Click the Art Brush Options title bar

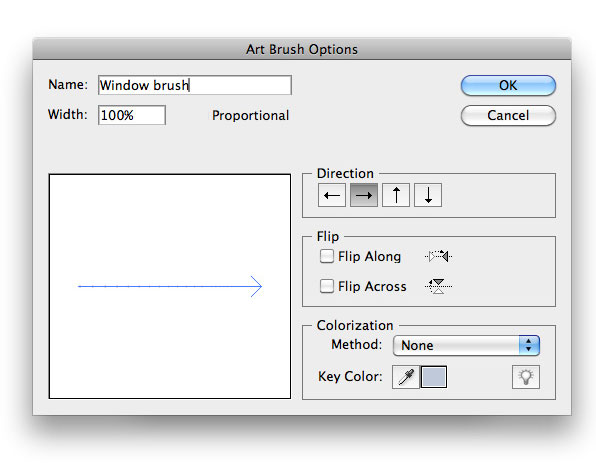(302, 49)
